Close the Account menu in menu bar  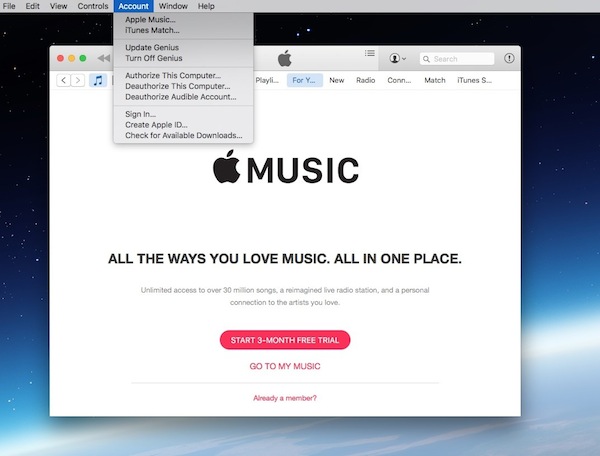coord(133,6)
